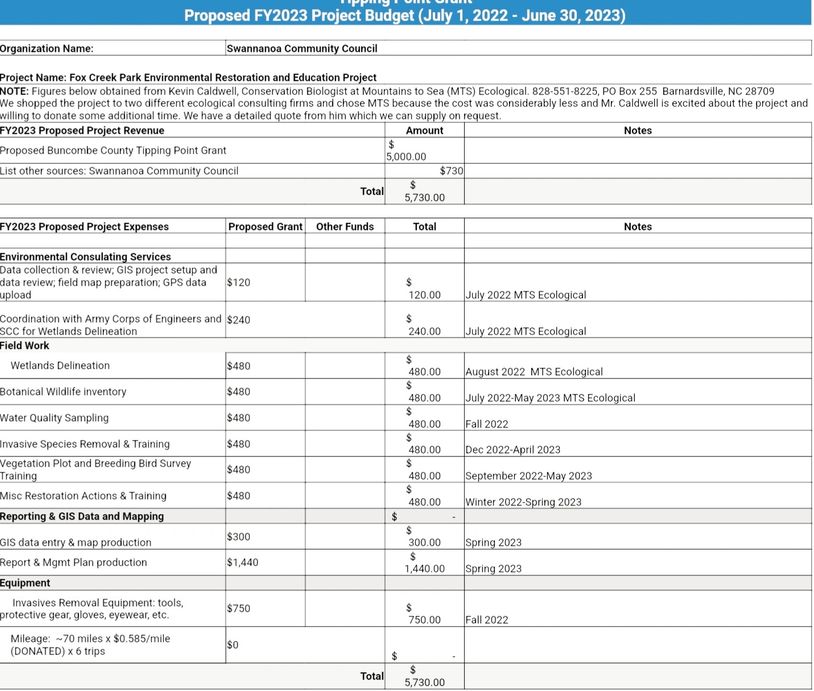814x691 pixels.
Task: Click the Environmental Consulting Services section heading
Action: [x=85, y=257]
